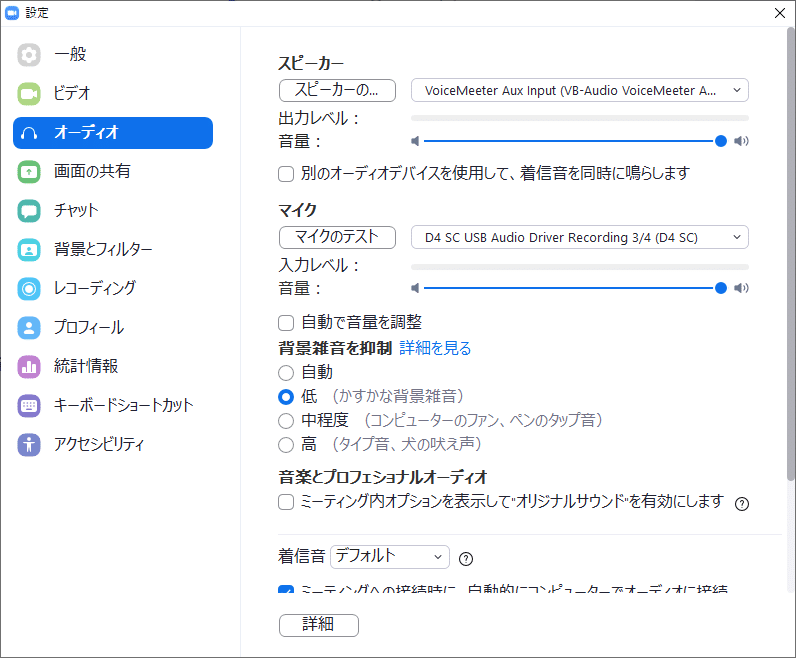Click the help icon beside original sound option
Viewport: 796px width, 658px height.
(x=742, y=504)
